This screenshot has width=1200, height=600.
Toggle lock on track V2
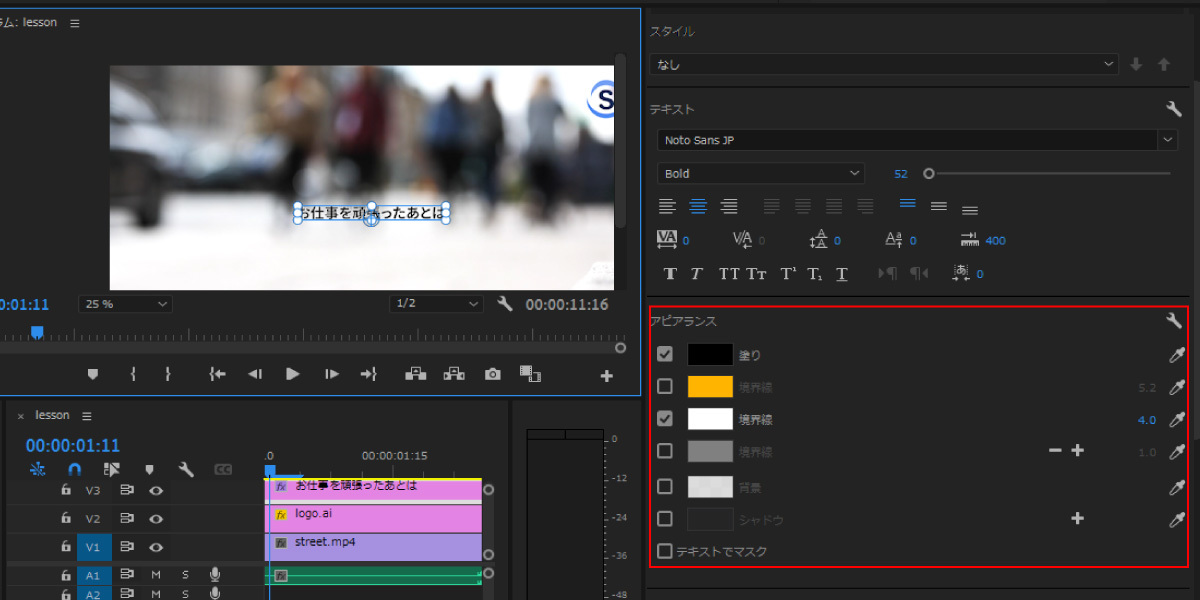[x=66, y=518]
